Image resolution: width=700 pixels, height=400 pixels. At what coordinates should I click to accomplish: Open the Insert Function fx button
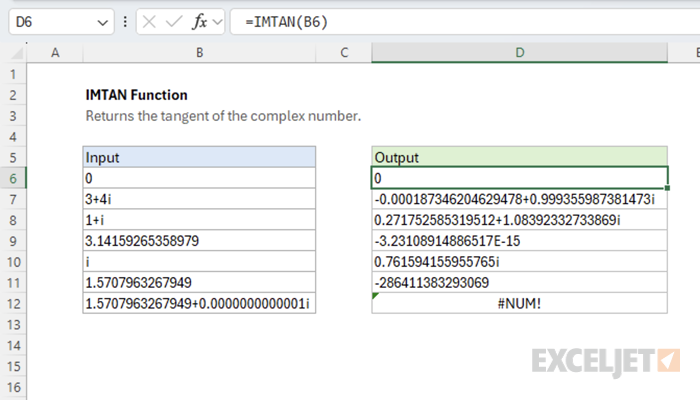(x=200, y=21)
